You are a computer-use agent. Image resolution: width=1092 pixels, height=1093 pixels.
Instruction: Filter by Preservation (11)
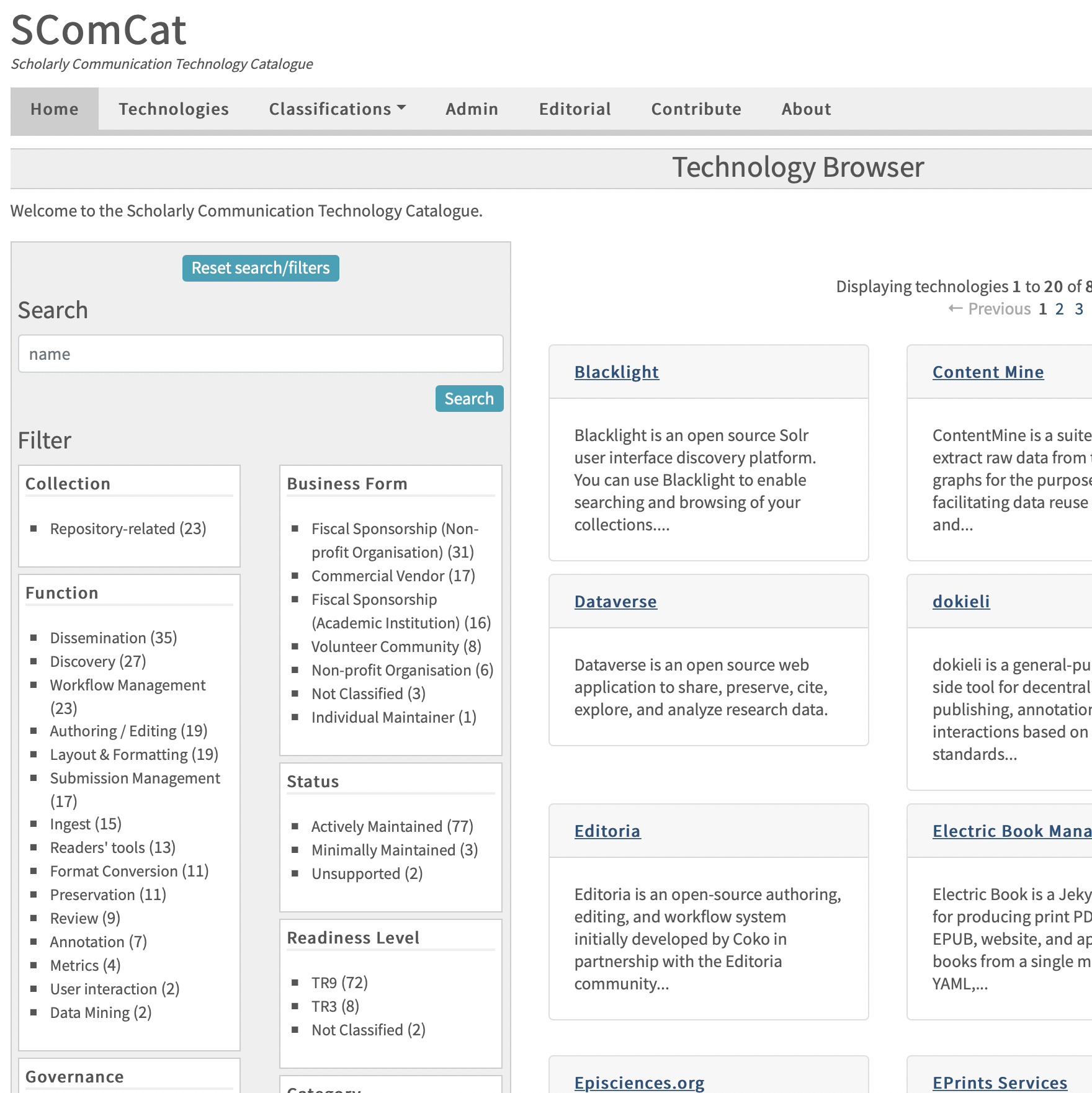pyautogui.click(x=108, y=894)
